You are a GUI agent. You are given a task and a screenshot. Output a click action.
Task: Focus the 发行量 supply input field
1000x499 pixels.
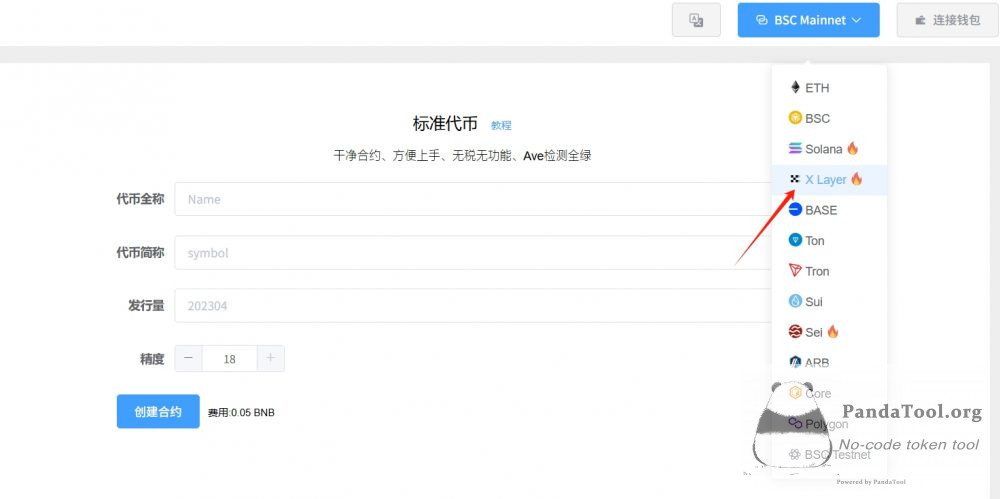473,306
